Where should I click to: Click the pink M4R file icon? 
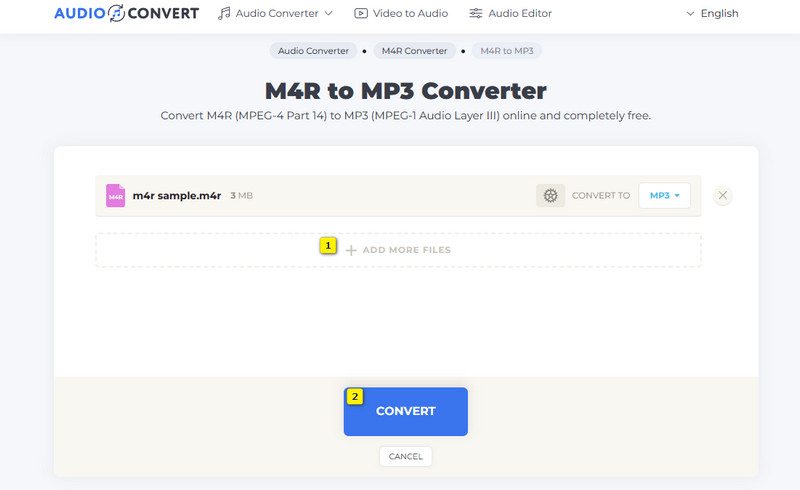click(115, 195)
